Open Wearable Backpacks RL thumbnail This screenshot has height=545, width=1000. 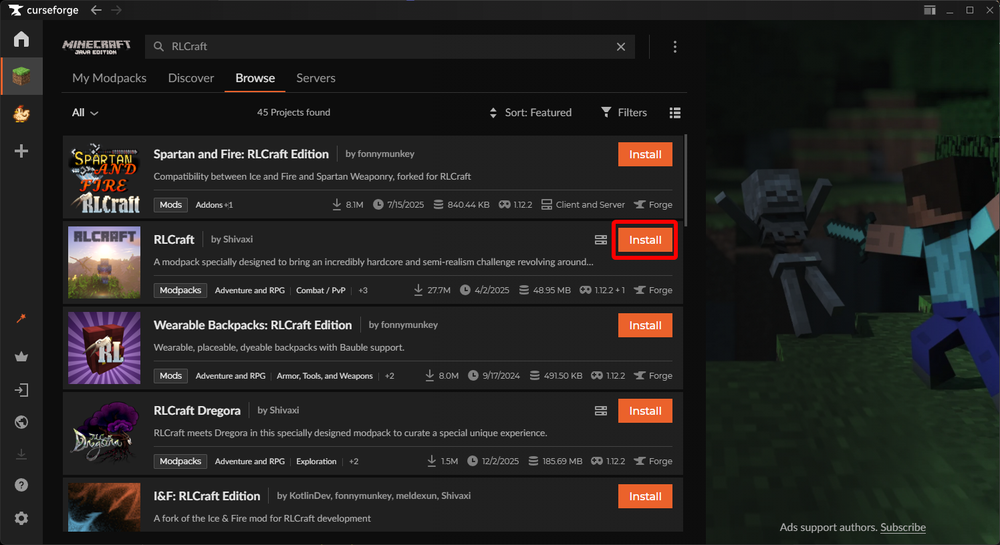coord(104,348)
